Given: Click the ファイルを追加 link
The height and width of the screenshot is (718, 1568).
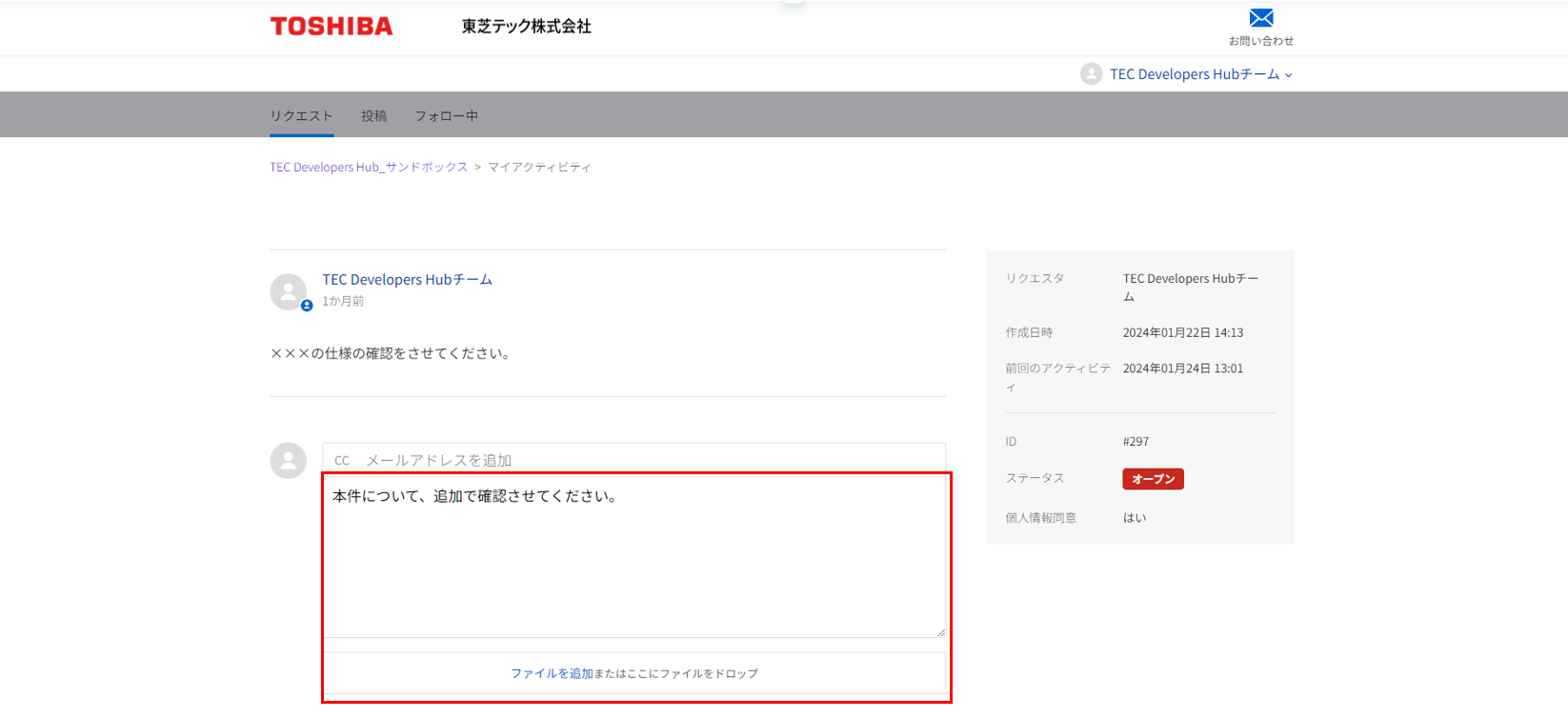Looking at the screenshot, I should [x=552, y=673].
